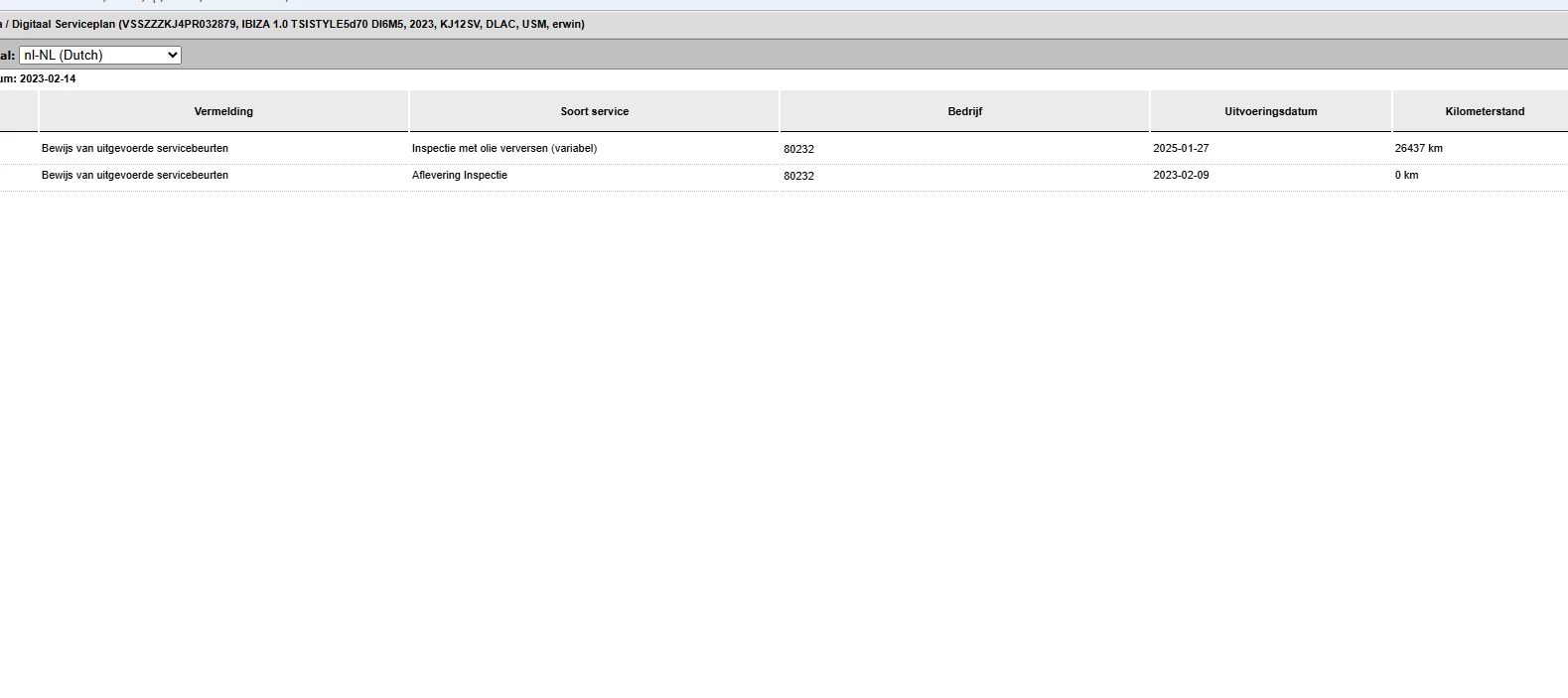Click the date 2023-02-14 label

point(48,78)
